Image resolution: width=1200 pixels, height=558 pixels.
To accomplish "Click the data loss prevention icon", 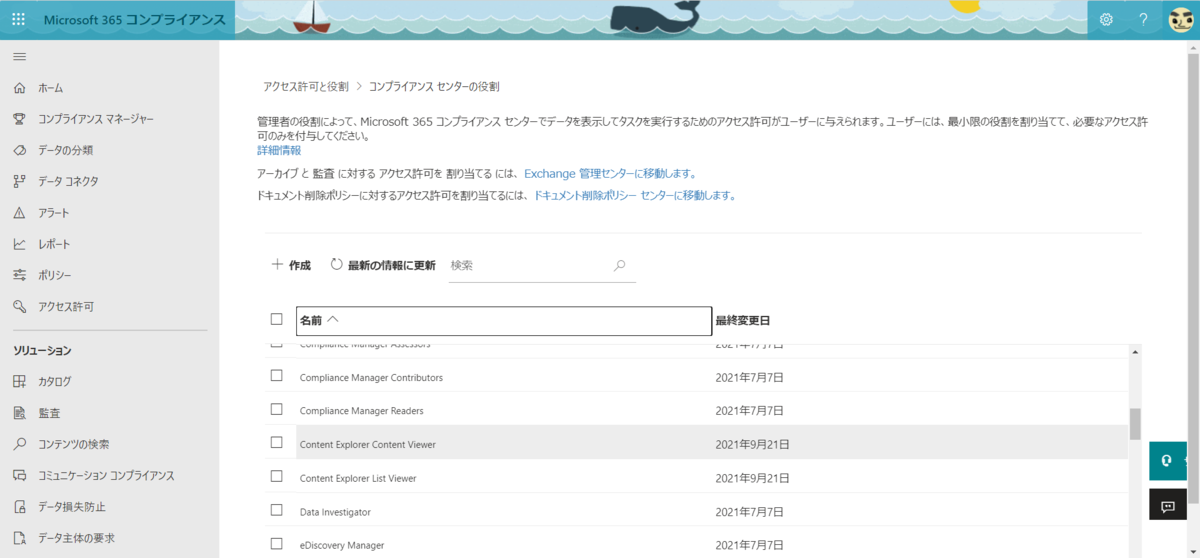I will point(19,506).
